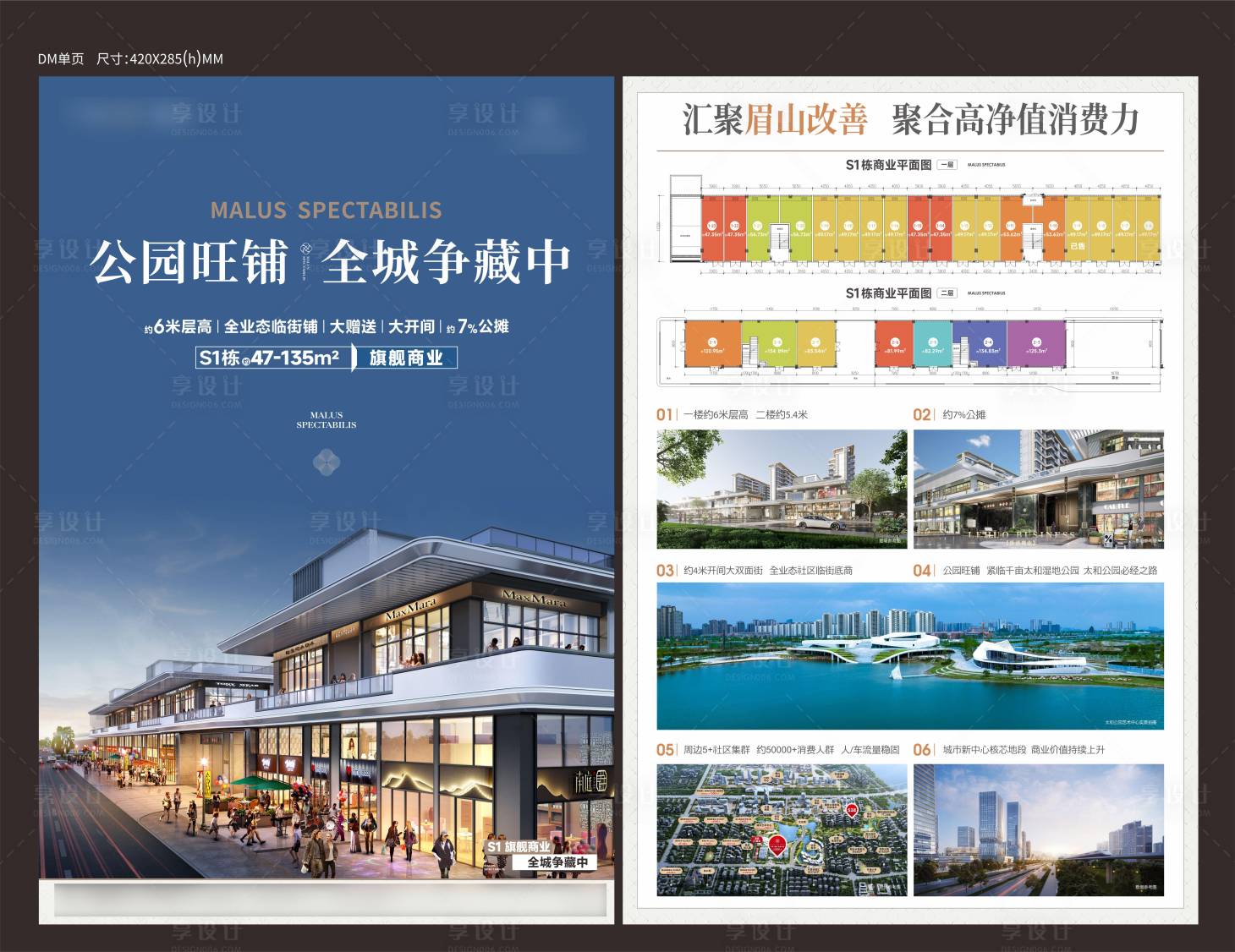Screen dimensions: 1235x952
Task: Click the orange 02 numbered marker beside 约7%公摊
Action: click(923, 413)
